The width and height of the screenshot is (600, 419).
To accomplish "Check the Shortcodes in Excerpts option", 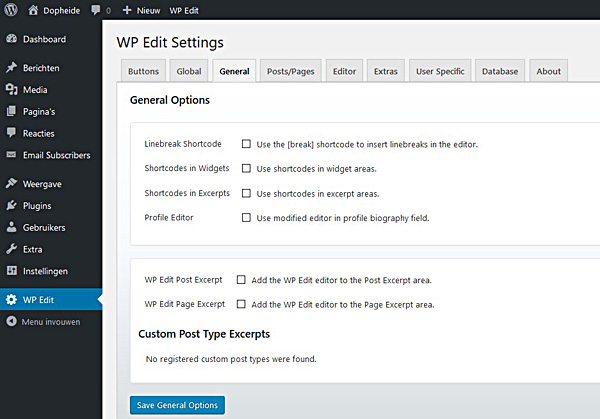I will click(x=246, y=193).
